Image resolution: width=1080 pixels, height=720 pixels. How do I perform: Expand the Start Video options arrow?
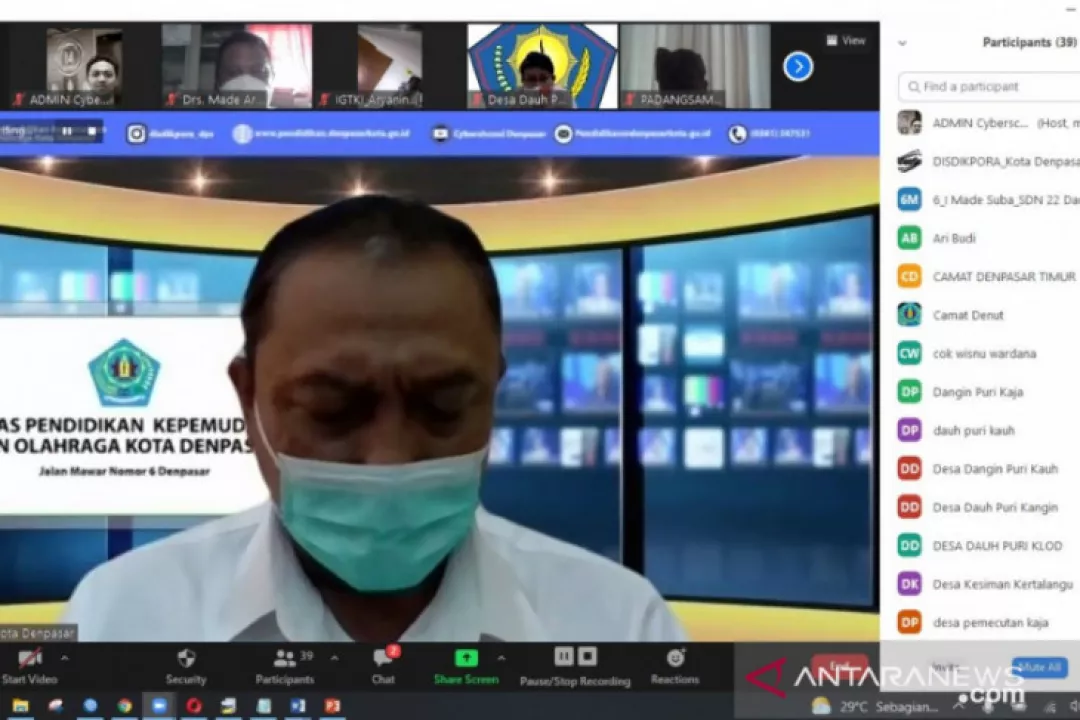(65, 658)
